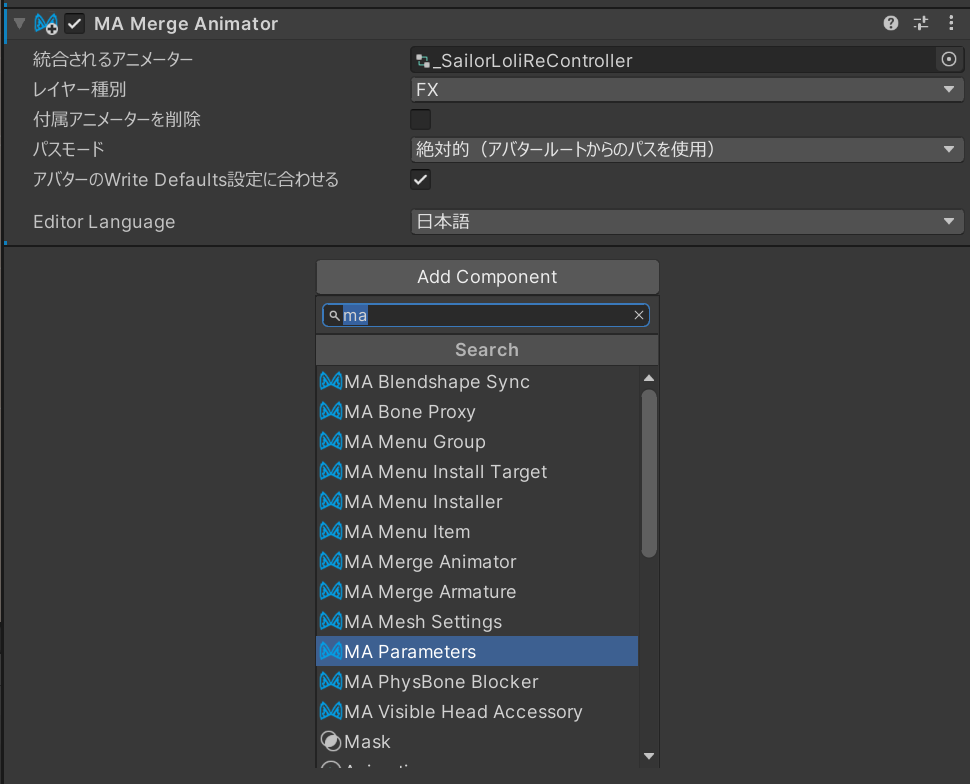
Task: Open the component three-dot context menu
Action: pyautogui.click(x=951, y=24)
